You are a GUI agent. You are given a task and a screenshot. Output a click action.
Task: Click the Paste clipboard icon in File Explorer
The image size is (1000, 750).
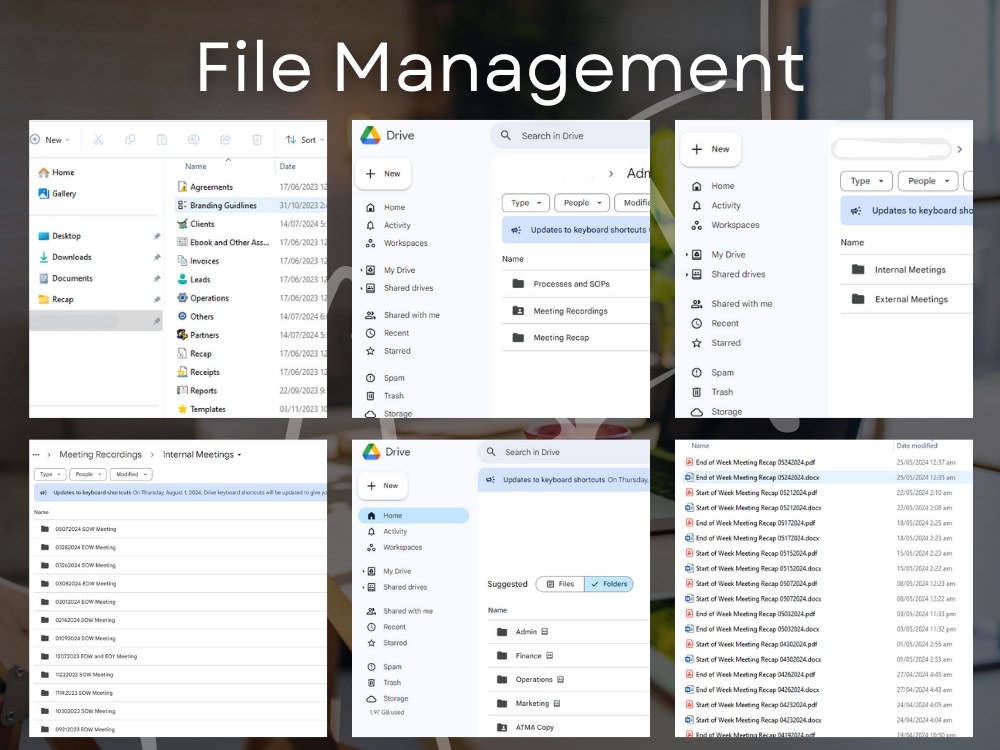point(162,140)
